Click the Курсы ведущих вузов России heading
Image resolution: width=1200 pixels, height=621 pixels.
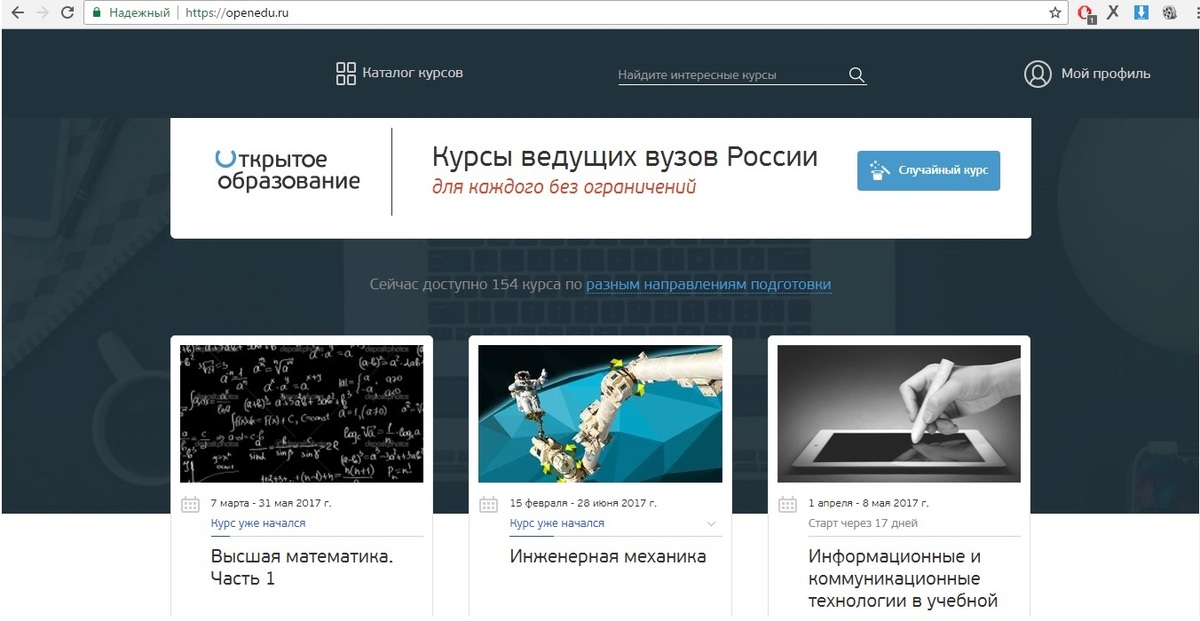(x=625, y=157)
